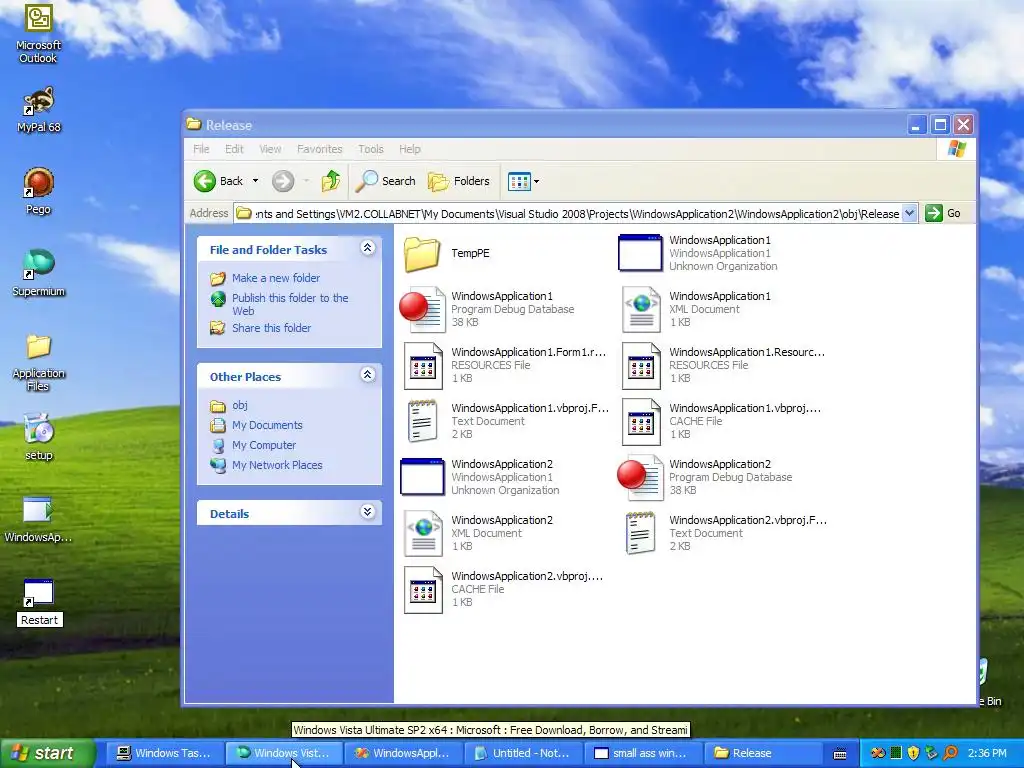The image size is (1024, 768).
Task: Open the Start menu
Action: [x=47, y=753]
